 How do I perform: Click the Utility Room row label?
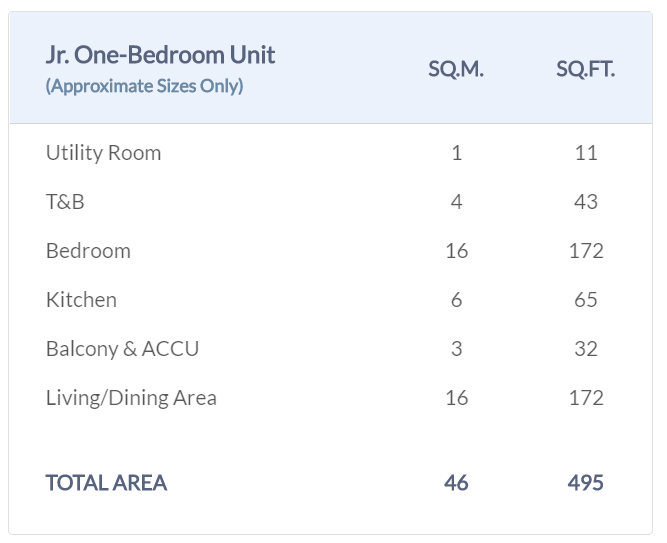coord(103,153)
